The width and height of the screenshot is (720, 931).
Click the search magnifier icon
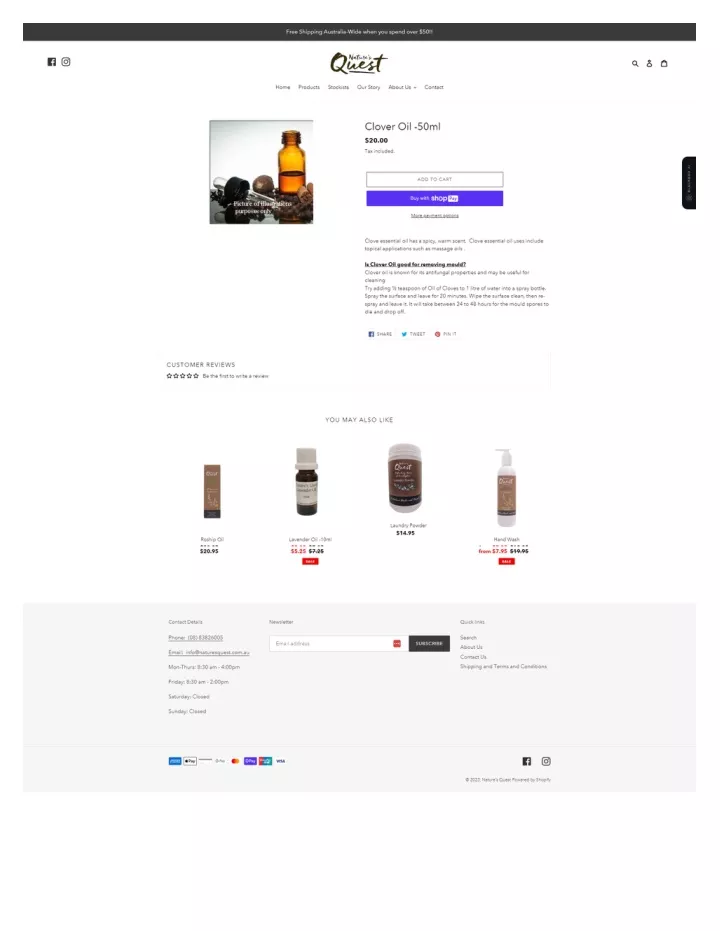coord(635,64)
